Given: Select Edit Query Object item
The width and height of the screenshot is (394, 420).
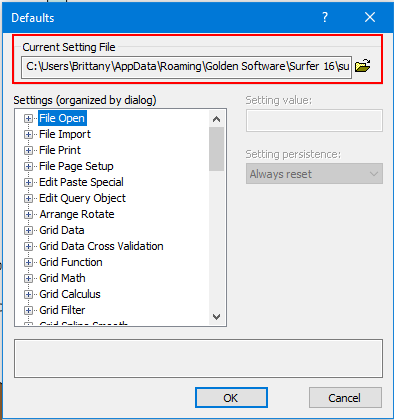Looking at the screenshot, I should [x=82, y=198].
